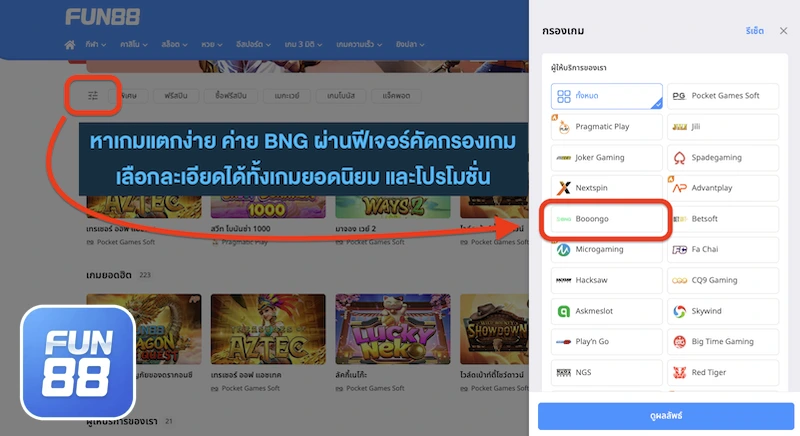Click the Big Time Gaming logo icon
This screenshot has height=436, width=800.
(x=680, y=342)
